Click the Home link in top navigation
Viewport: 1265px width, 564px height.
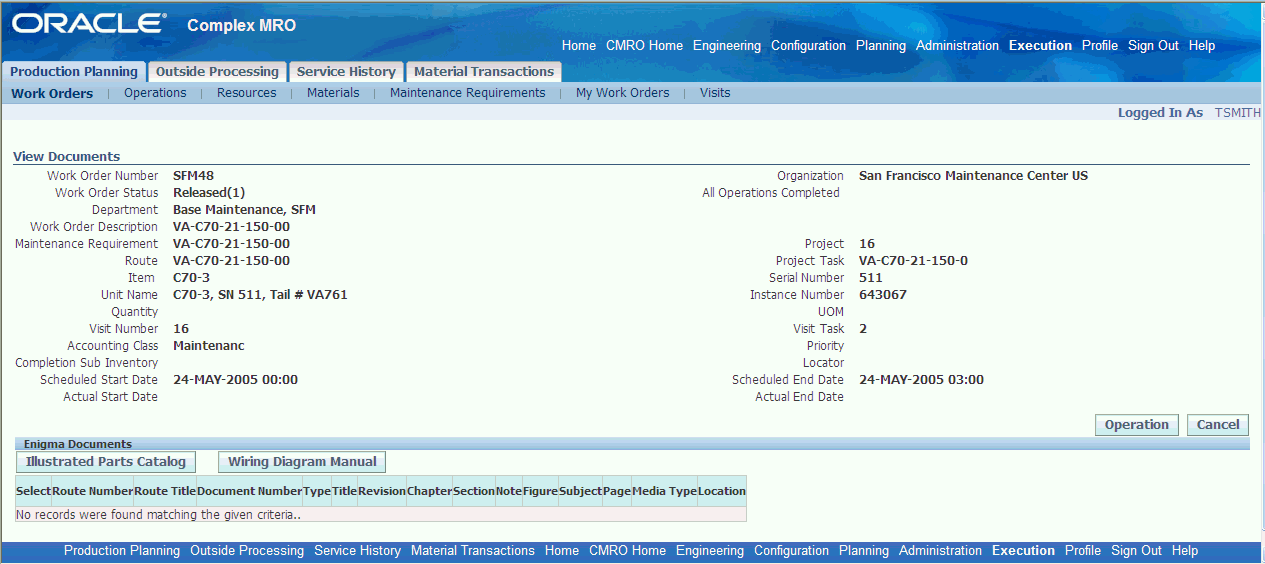point(579,46)
